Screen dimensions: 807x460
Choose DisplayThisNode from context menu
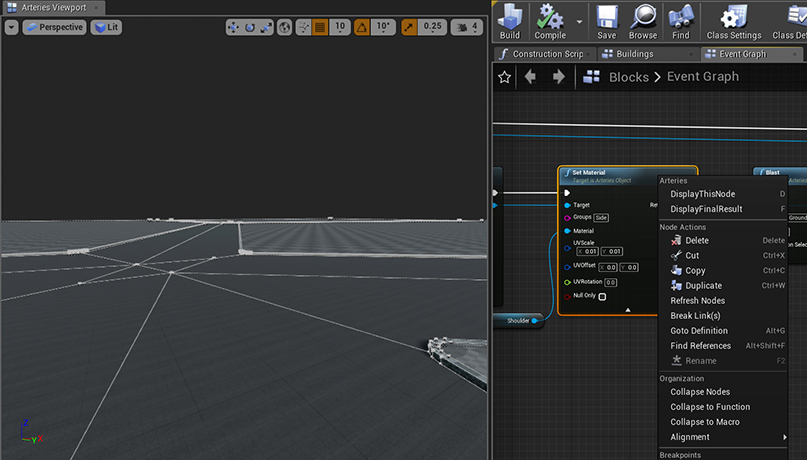click(x=723, y=194)
